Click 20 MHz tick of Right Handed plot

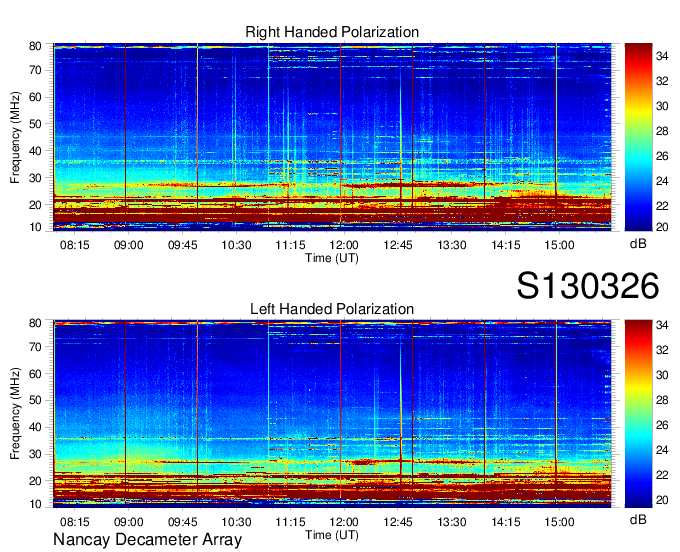(35, 205)
